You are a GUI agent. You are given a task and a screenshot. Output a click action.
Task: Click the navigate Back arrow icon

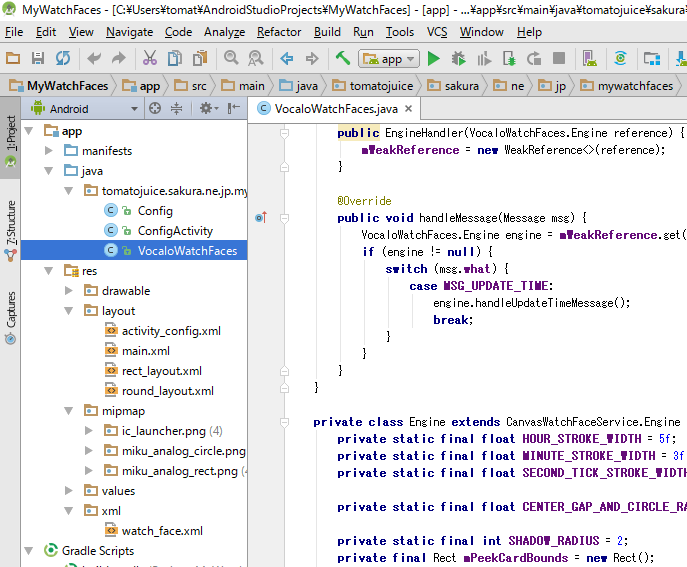pos(286,59)
